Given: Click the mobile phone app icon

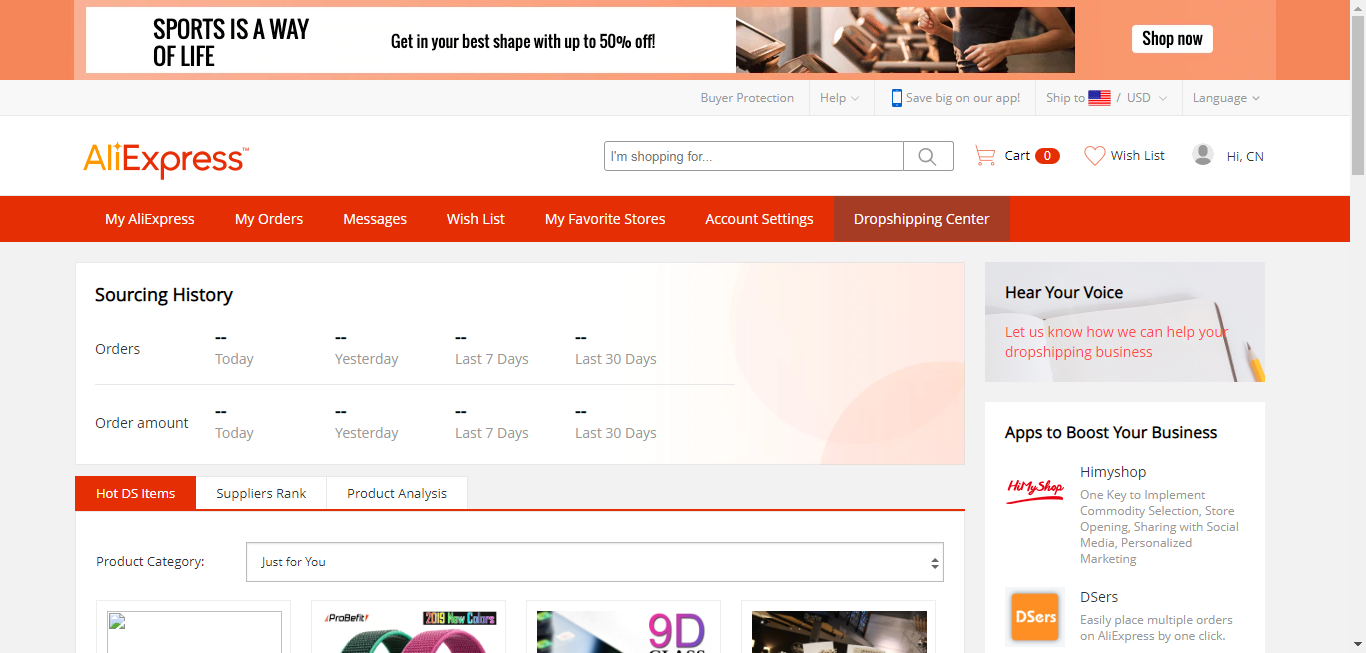Looking at the screenshot, I should click(897, 98).
